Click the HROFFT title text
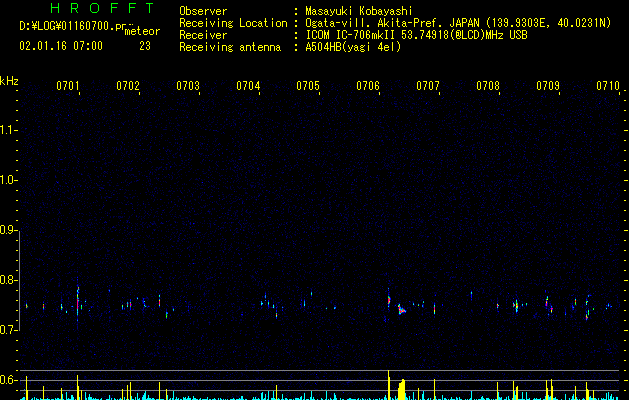Screen dimensions: 629x400 102,8
